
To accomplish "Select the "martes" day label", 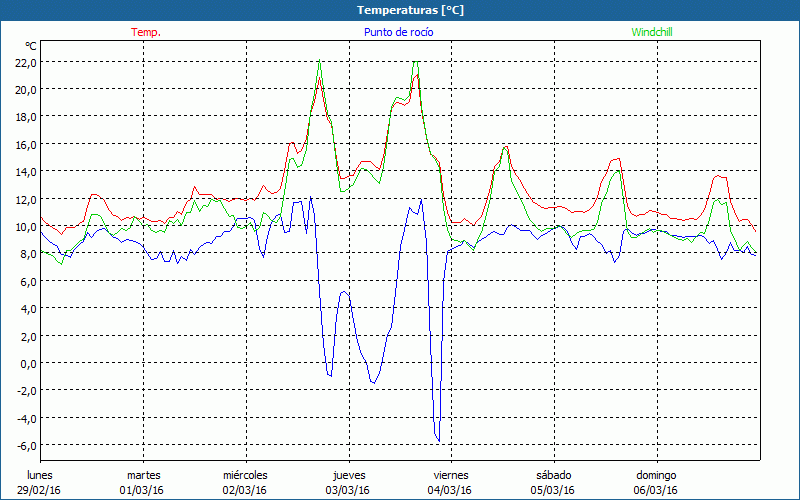I will click(143, 475).
